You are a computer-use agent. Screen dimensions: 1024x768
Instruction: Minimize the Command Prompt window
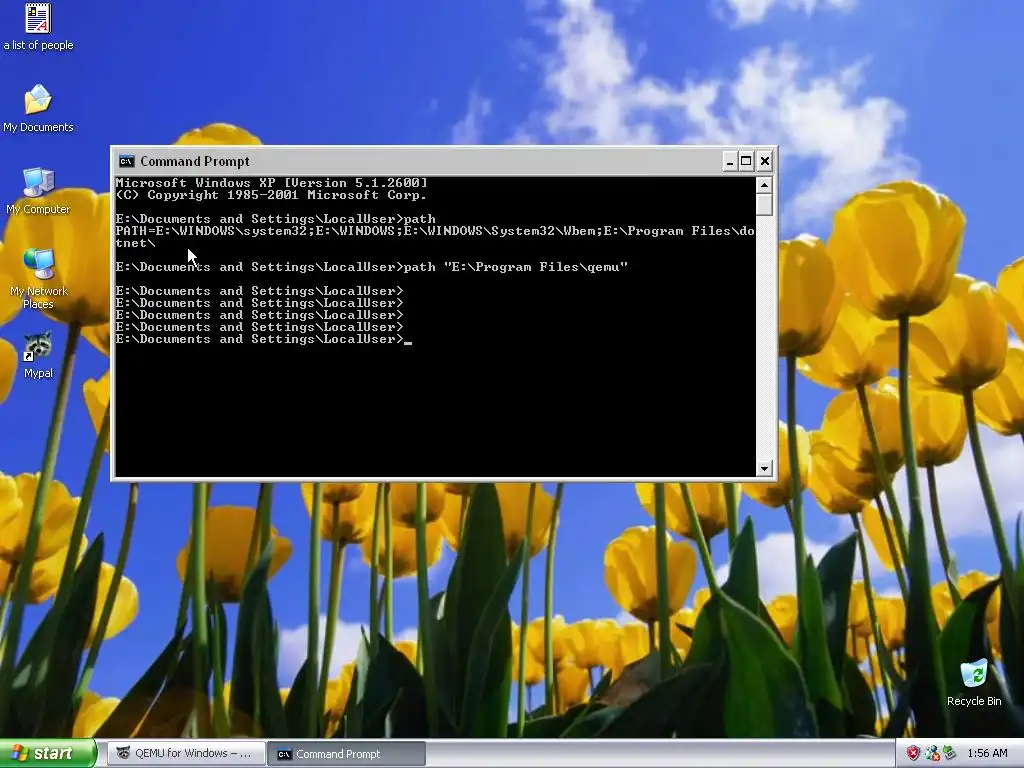click(x=730, y=161)
